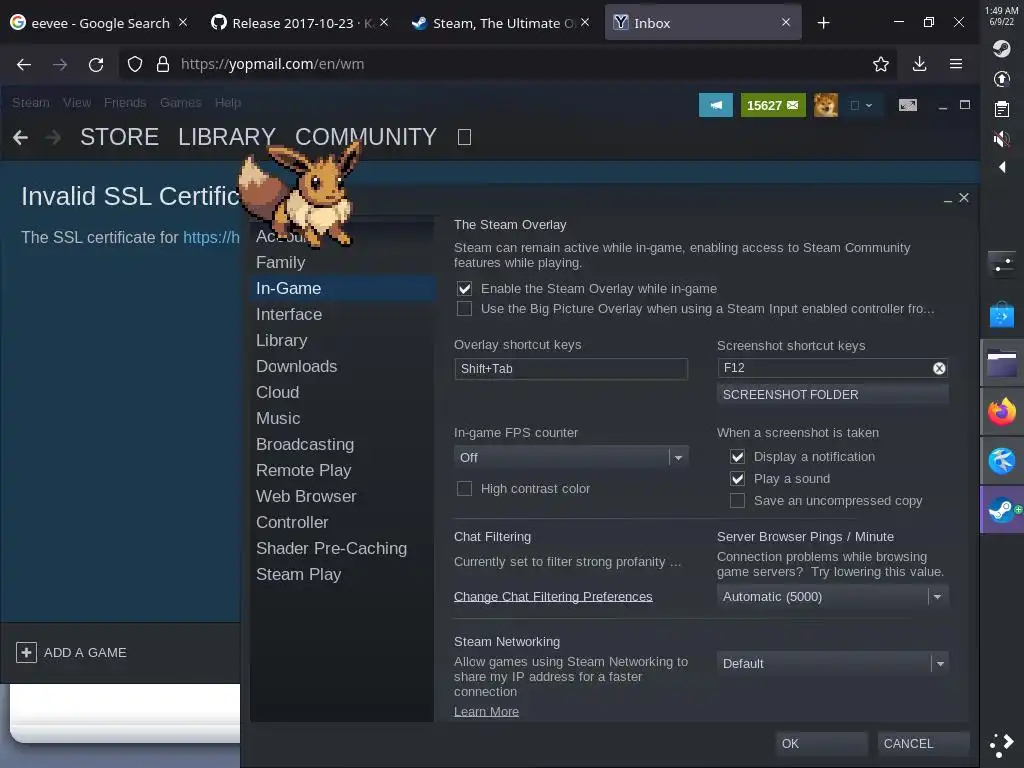Toggle Enable the Steam Overlay while in-game
Screen dimensions: 1024x768
point(464,289)
